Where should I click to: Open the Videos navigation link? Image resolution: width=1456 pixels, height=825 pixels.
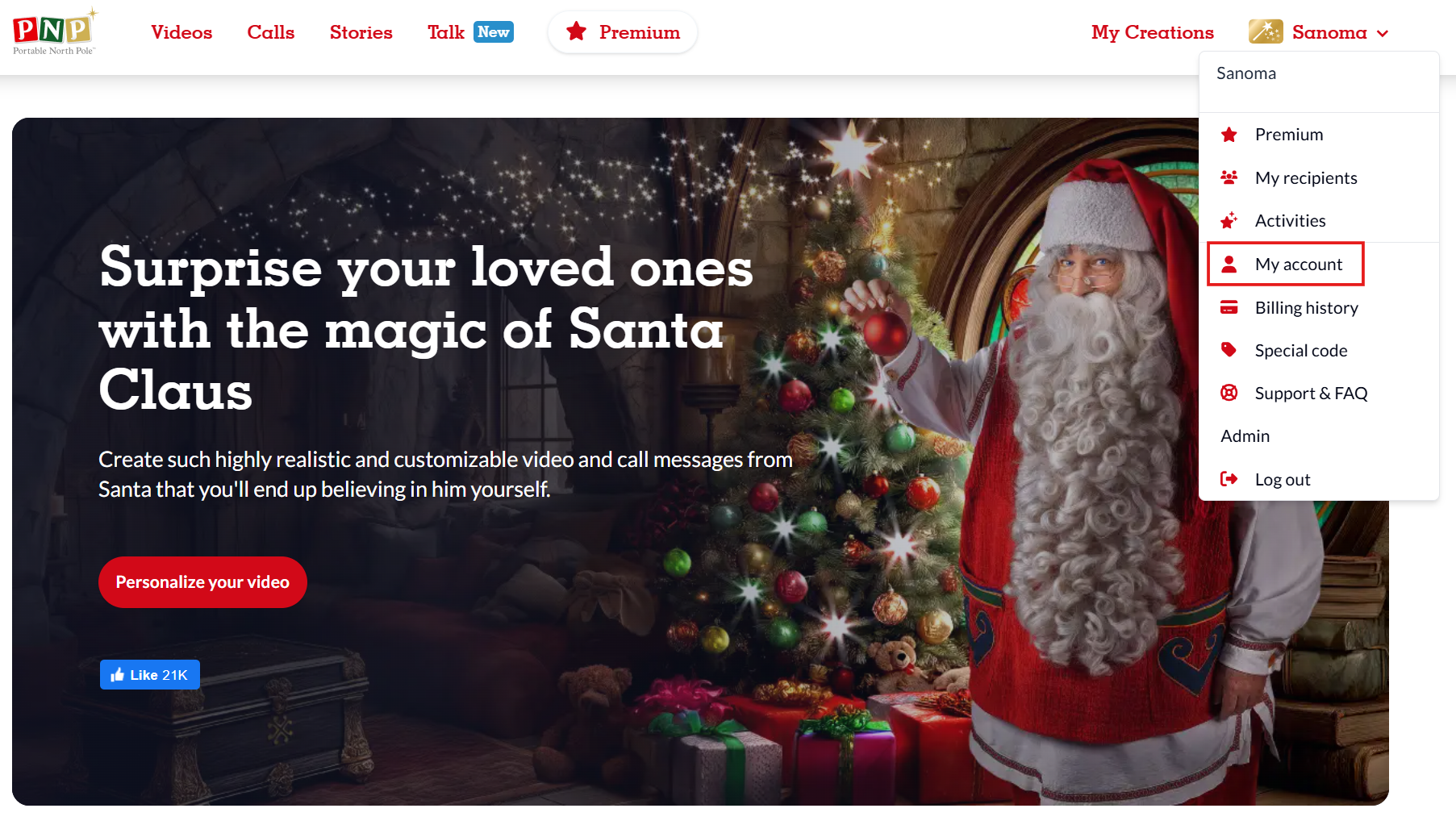click(181, 32)
